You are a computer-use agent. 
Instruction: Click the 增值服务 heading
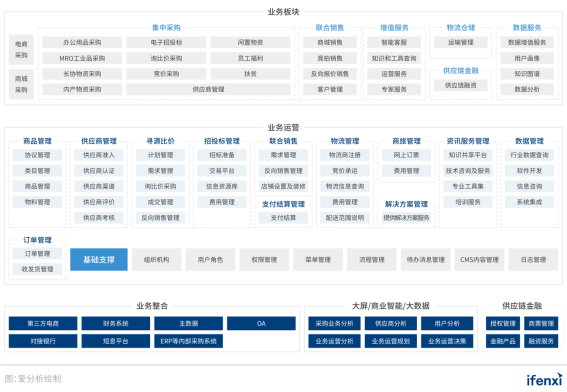tap(394, 27)
